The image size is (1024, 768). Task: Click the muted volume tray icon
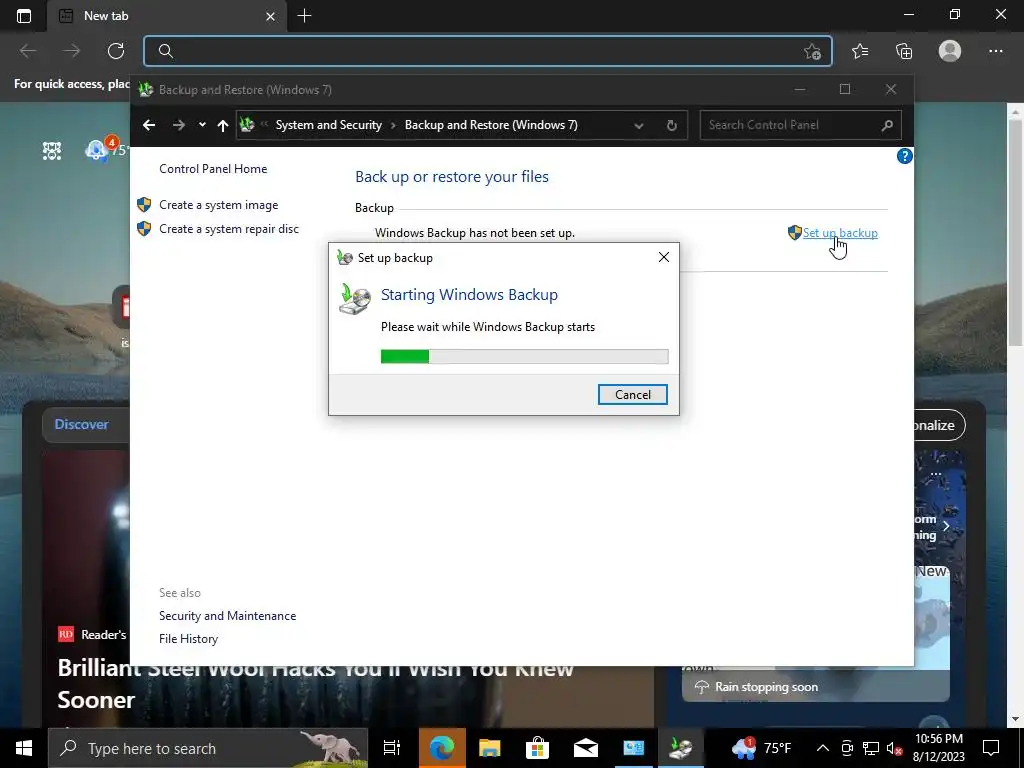coord(893,748)
